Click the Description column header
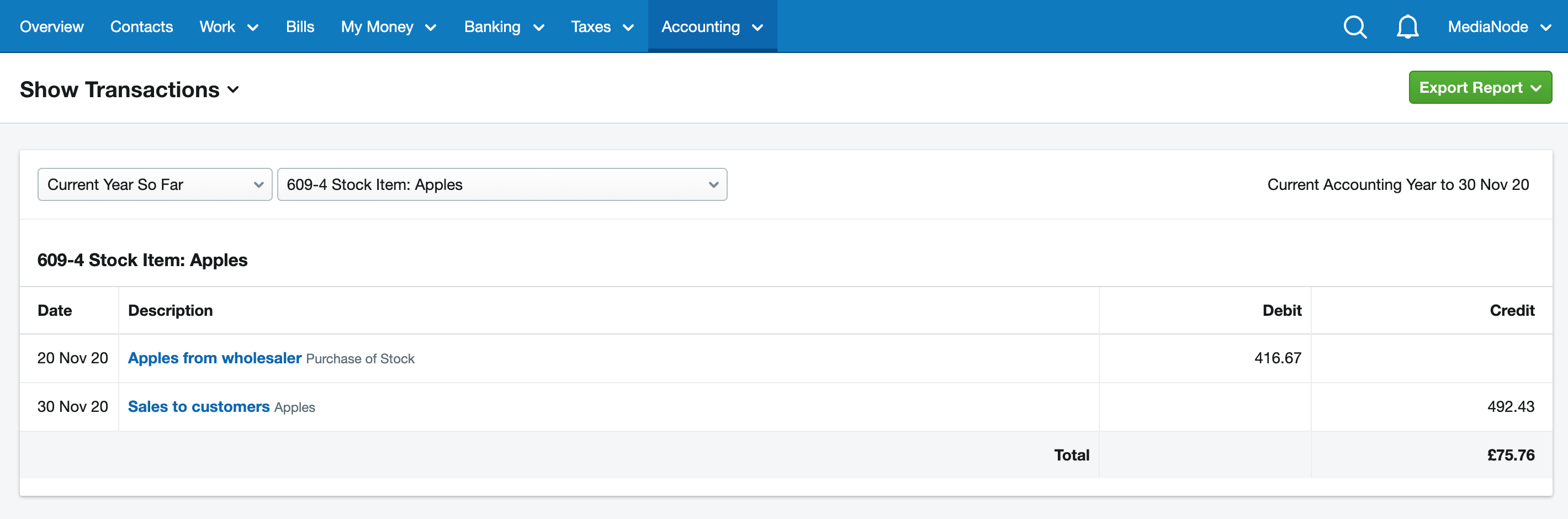This screenshot has width=1568, height=519. pos(171,311)
